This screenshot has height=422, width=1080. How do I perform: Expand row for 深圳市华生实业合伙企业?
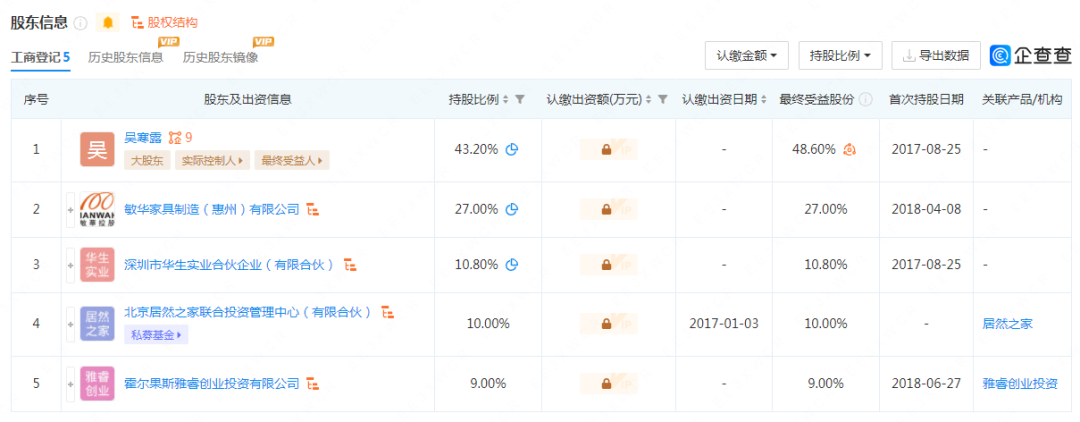(71, 265)
